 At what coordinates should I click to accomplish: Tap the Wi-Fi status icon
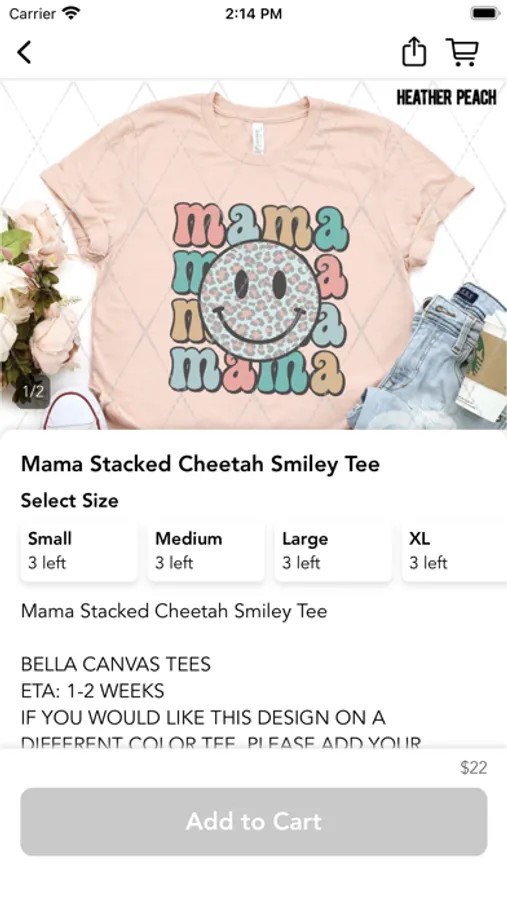coord(71,13)
